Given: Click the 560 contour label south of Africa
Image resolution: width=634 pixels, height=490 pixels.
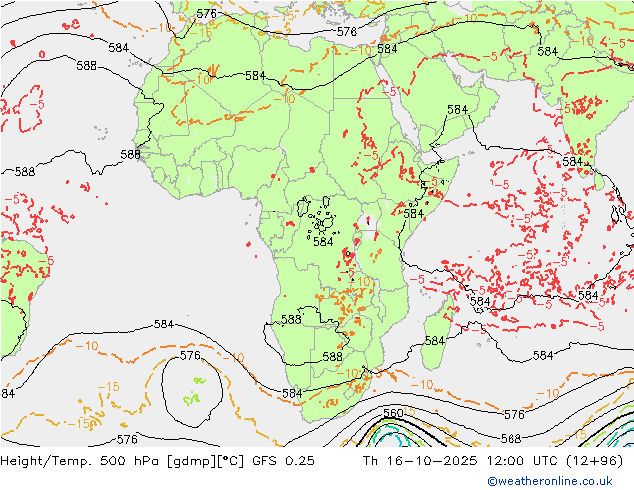Looking at the screenshot, I should 393,413.
